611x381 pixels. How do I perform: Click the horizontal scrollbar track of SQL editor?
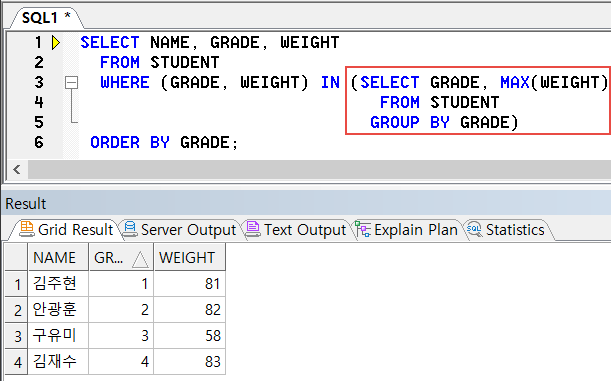click(x=319, y=170)
